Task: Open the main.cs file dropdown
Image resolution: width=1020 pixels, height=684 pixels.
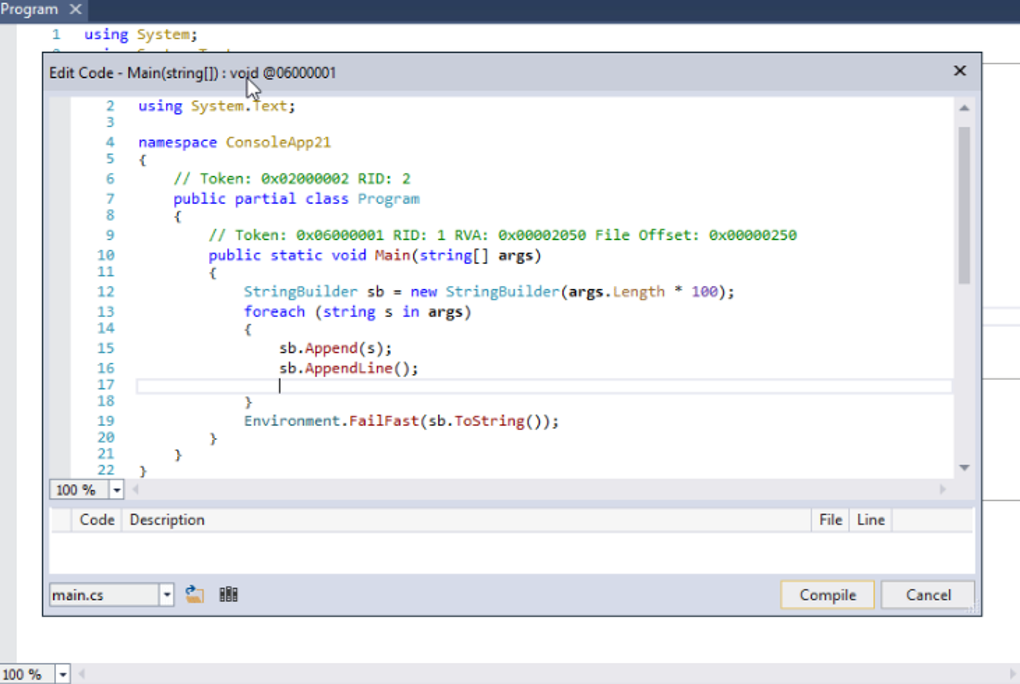Action: pos(166,595)
